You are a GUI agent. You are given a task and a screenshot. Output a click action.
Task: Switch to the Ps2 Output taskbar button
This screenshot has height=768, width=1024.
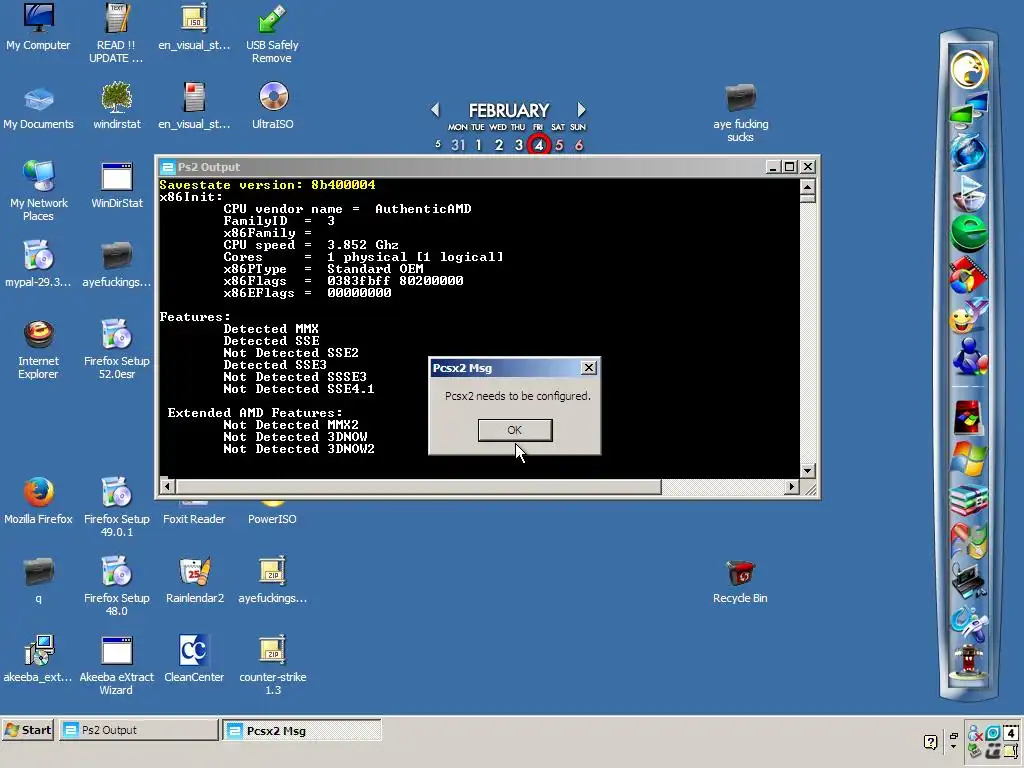click(138, 730)
